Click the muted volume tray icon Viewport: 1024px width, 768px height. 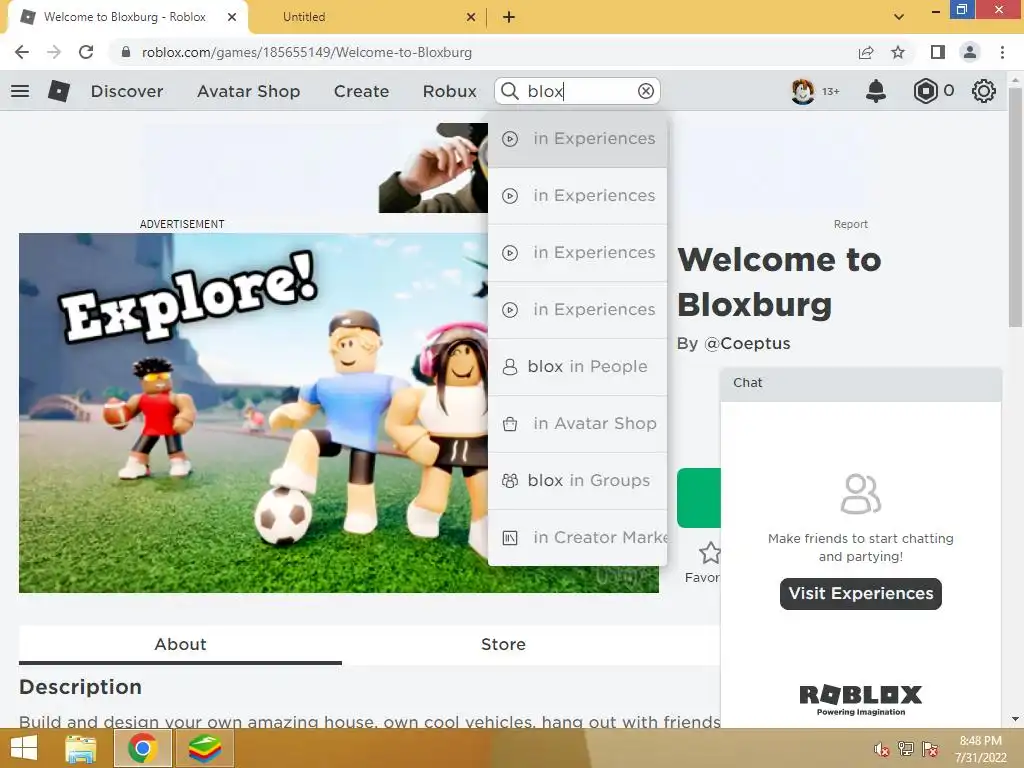(881, 748)
